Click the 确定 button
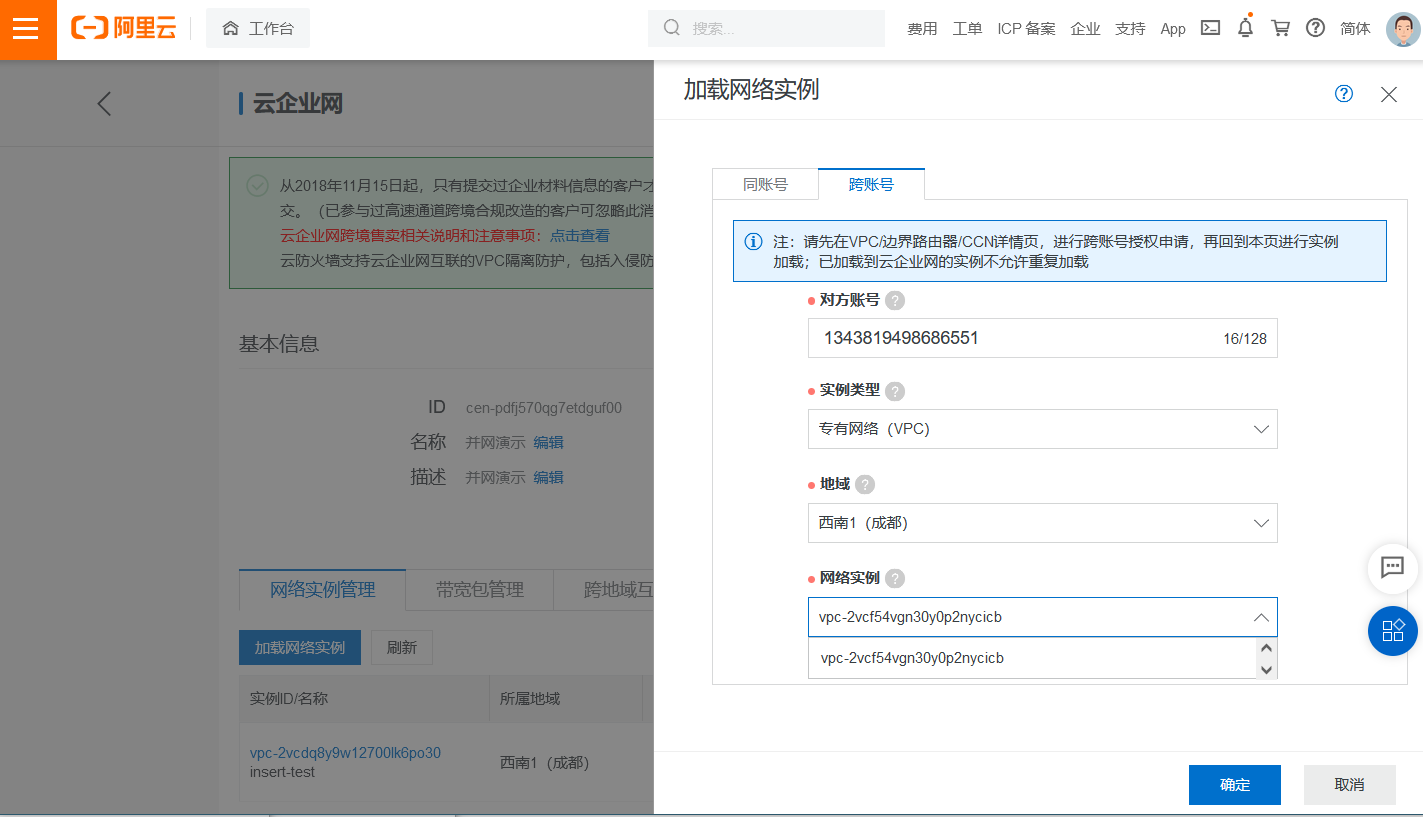The height and width of the screenshot is (817, 1423). pos(1235,785)
